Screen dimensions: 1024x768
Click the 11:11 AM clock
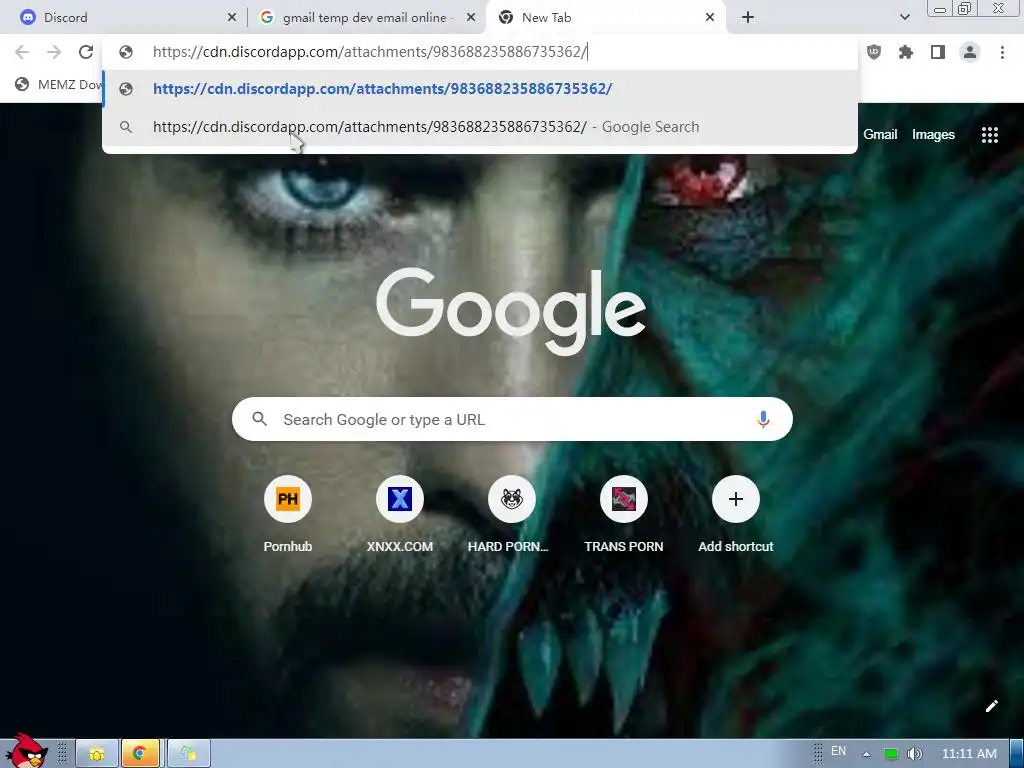point(969,754)
